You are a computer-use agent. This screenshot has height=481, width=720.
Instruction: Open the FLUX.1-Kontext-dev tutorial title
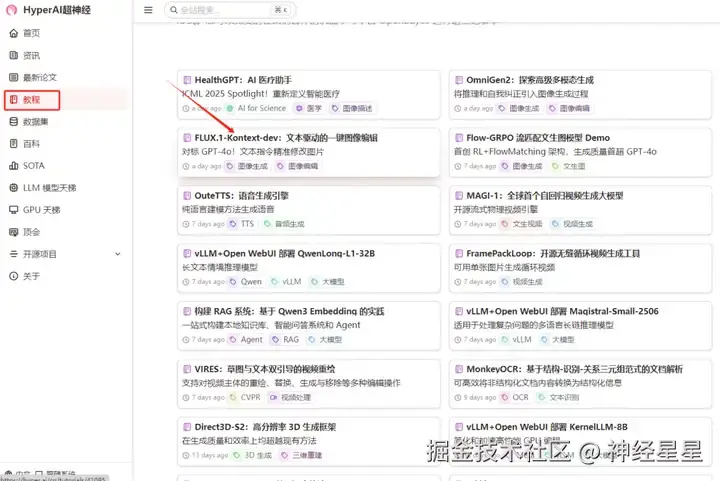[x=286, y=138]
